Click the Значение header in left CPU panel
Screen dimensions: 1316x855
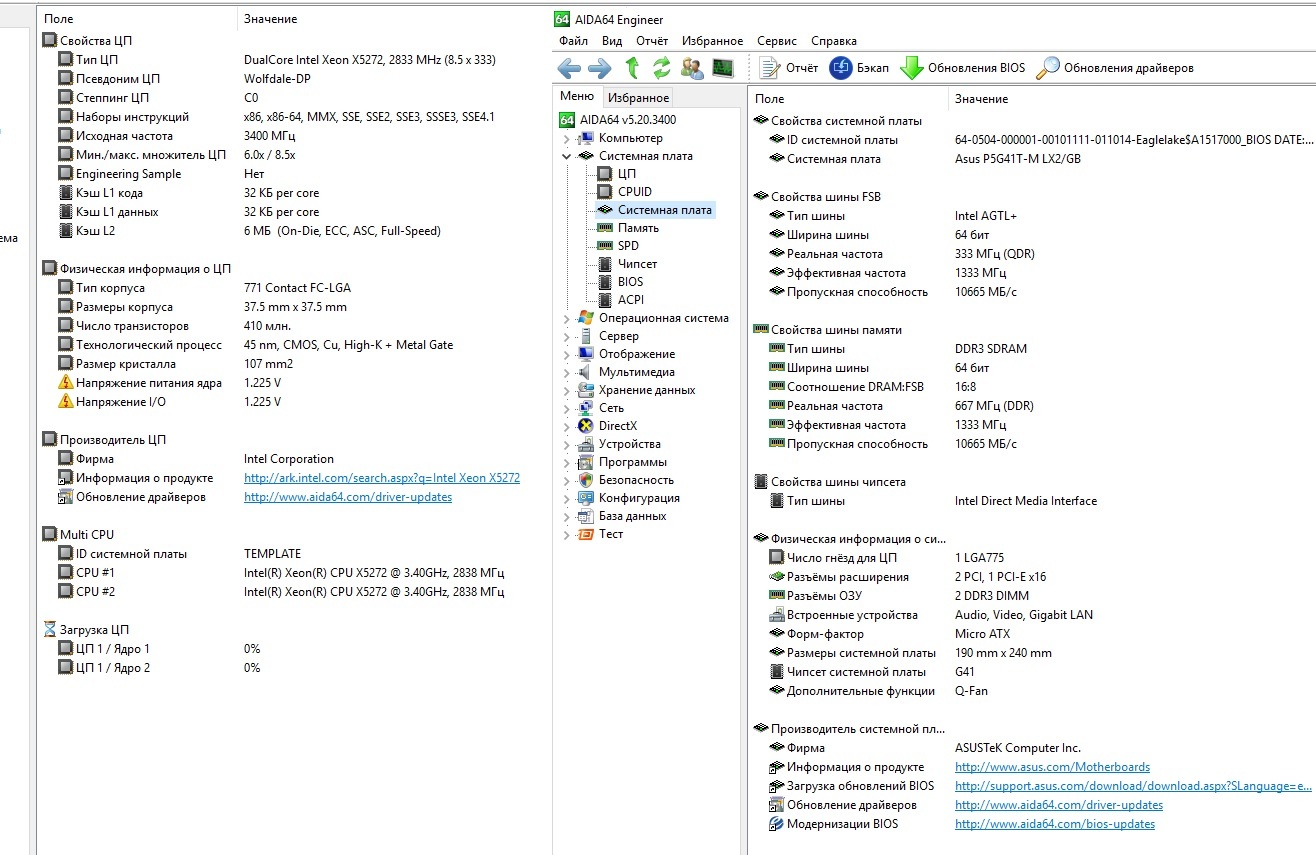pos(270,19)
